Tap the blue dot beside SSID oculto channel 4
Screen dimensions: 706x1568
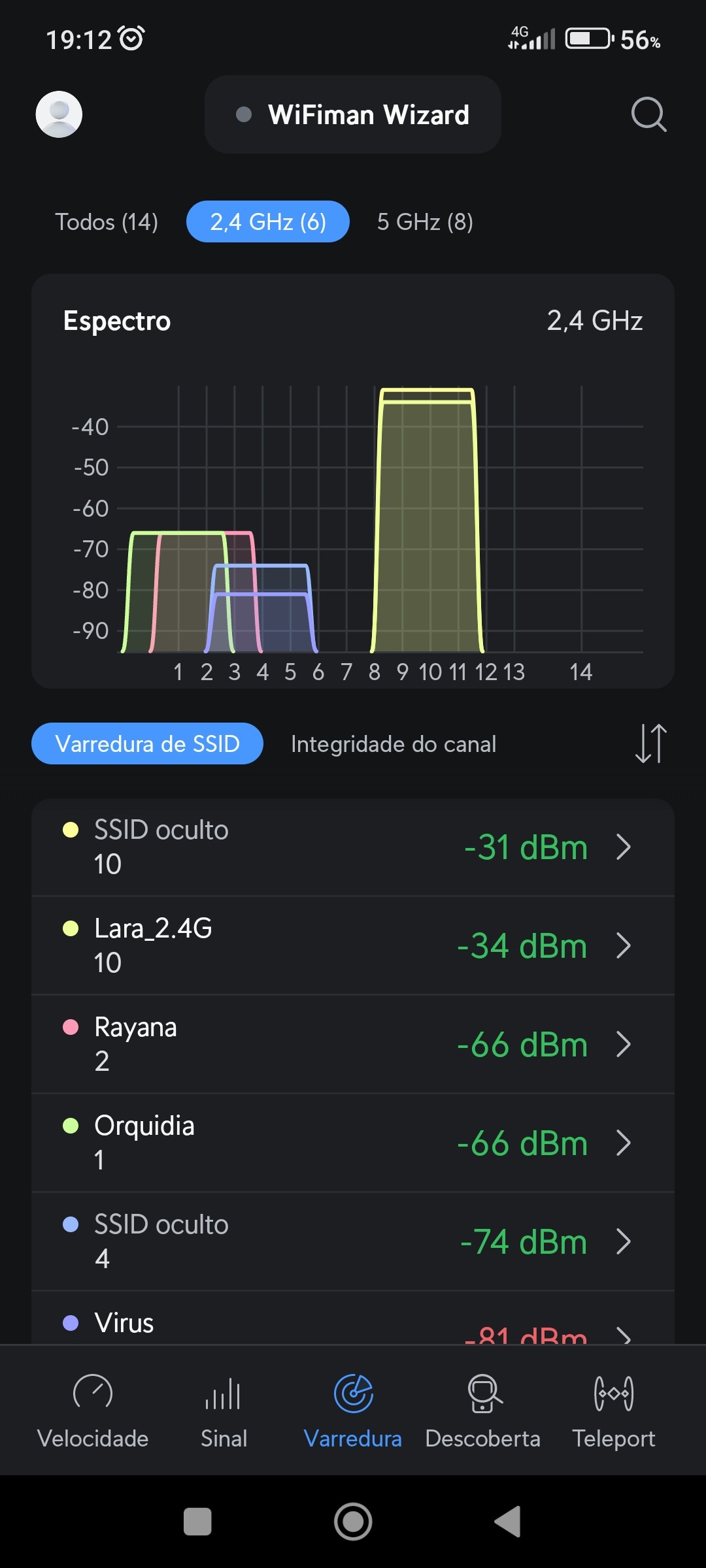(71, 1224)
